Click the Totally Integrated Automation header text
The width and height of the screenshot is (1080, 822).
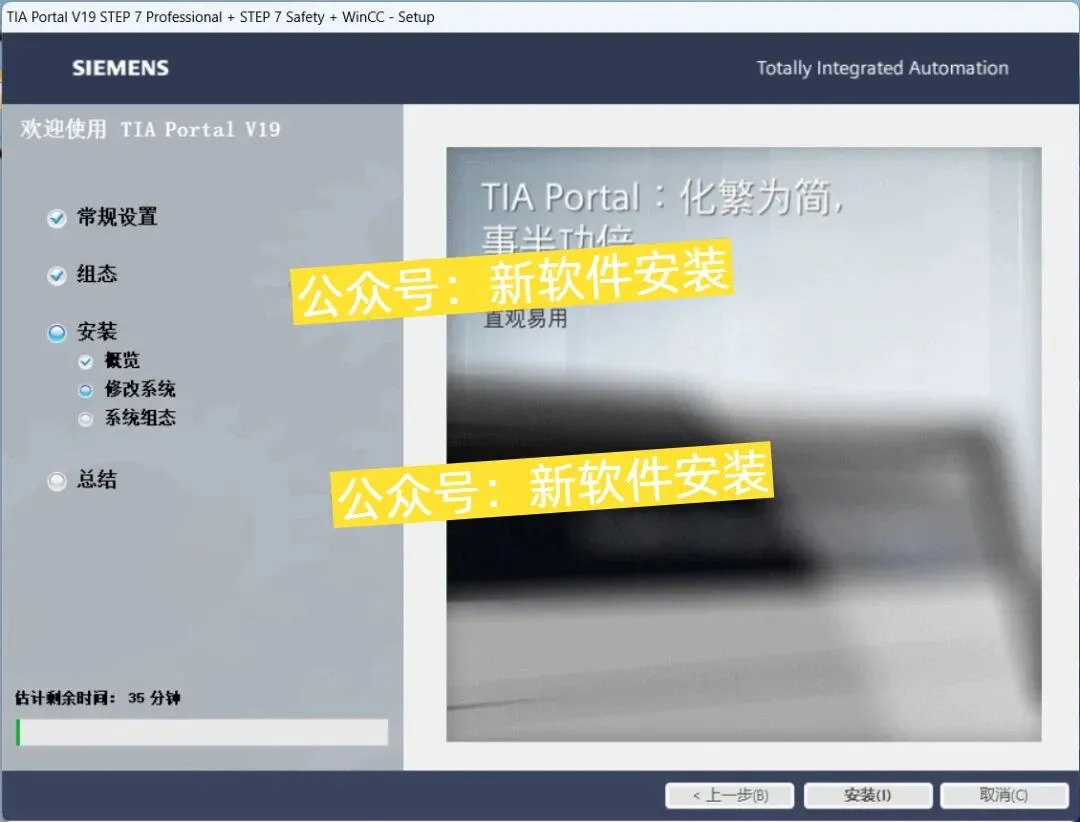882,68
